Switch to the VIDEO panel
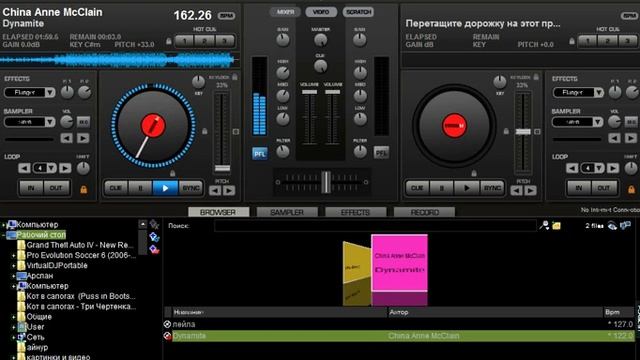Image resolution: width=640 pixels, height=360 pixels. (321, 12)
